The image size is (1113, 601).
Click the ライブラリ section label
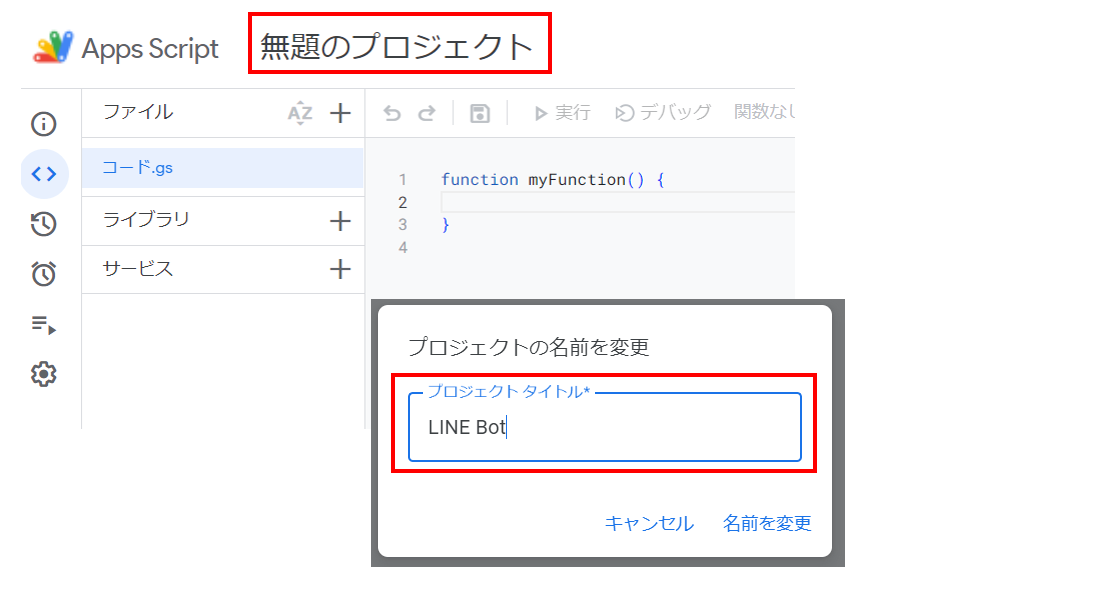[146, 219]
